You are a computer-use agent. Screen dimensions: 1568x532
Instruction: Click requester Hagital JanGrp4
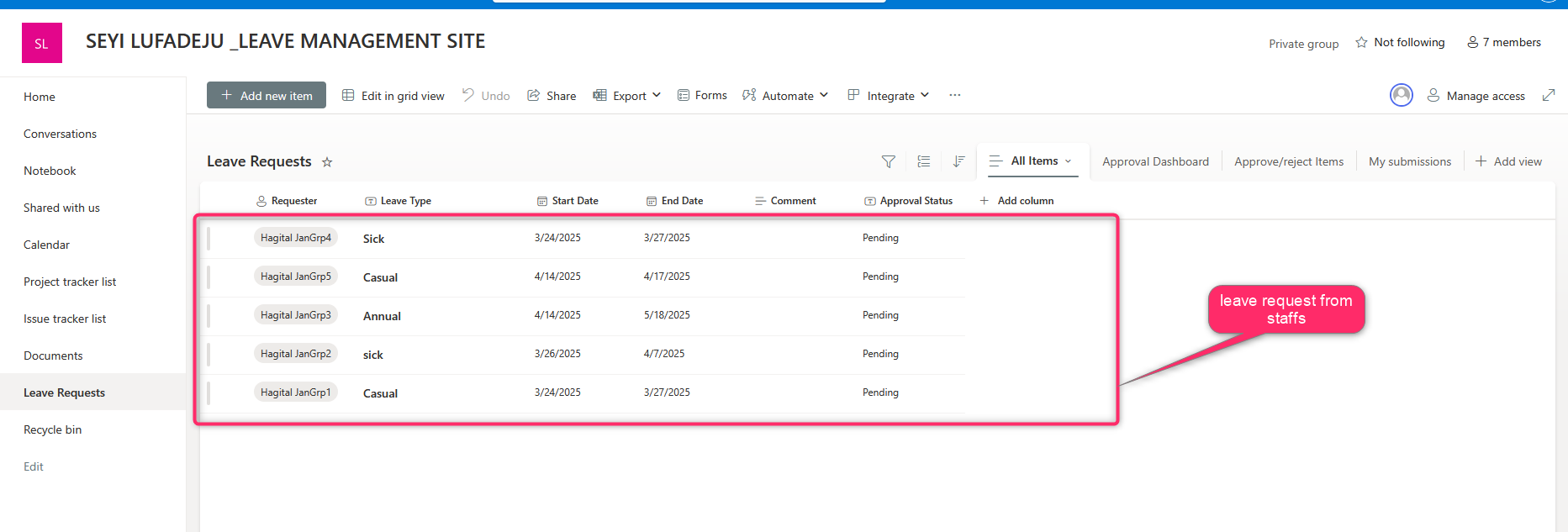(x=296, y=238)
